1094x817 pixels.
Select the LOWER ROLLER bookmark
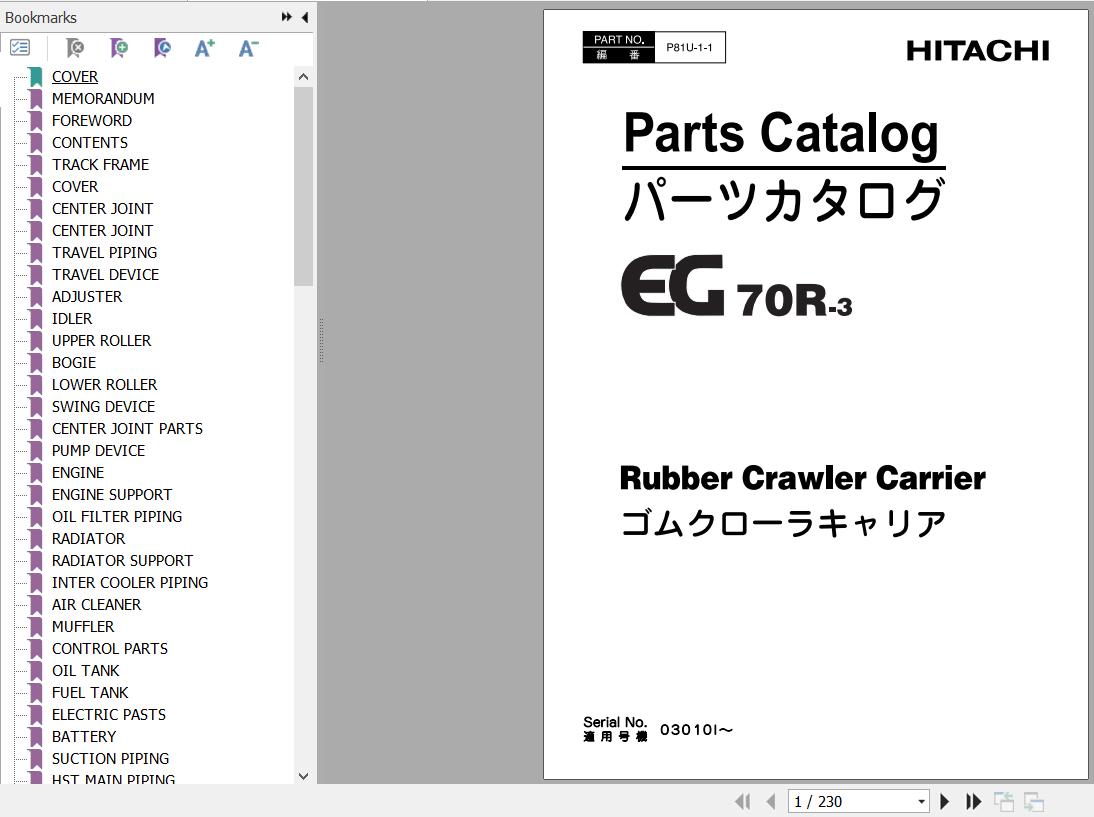pyautogui.click(x=104, y=384)
